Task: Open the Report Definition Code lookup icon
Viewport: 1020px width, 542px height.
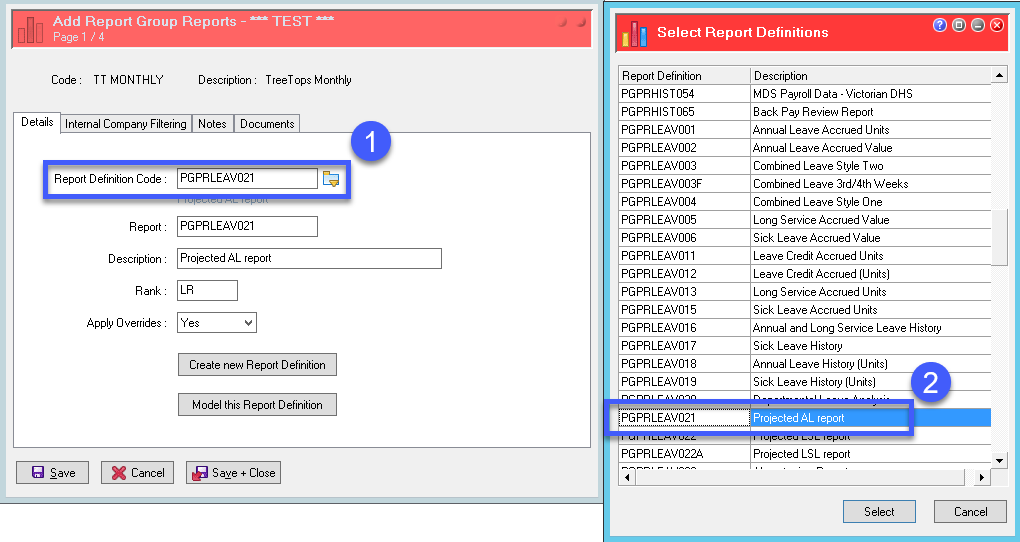Action: pos(331,179)
